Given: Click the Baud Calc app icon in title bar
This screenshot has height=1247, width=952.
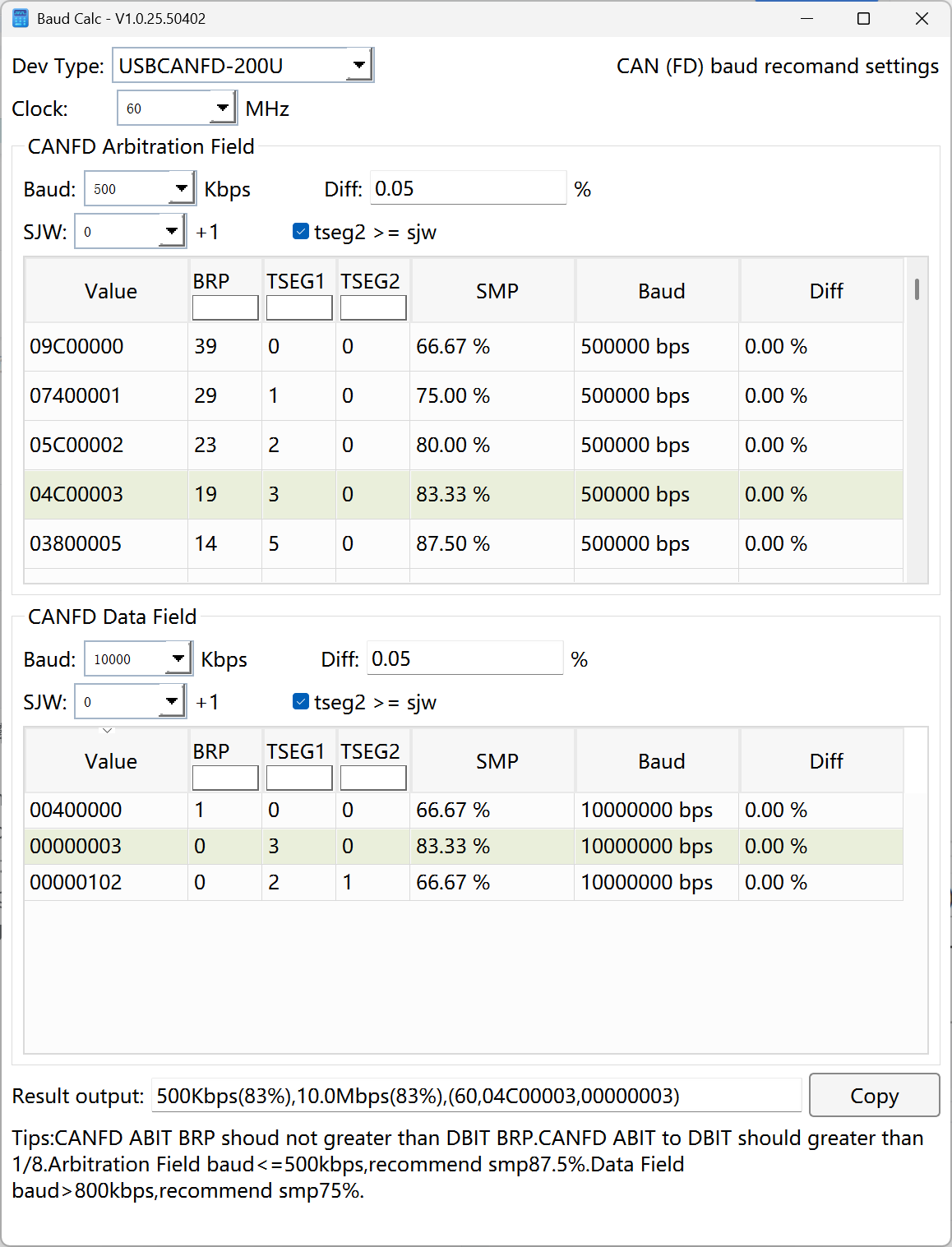Looking at the screenshot, I should [x=21, y=18].
